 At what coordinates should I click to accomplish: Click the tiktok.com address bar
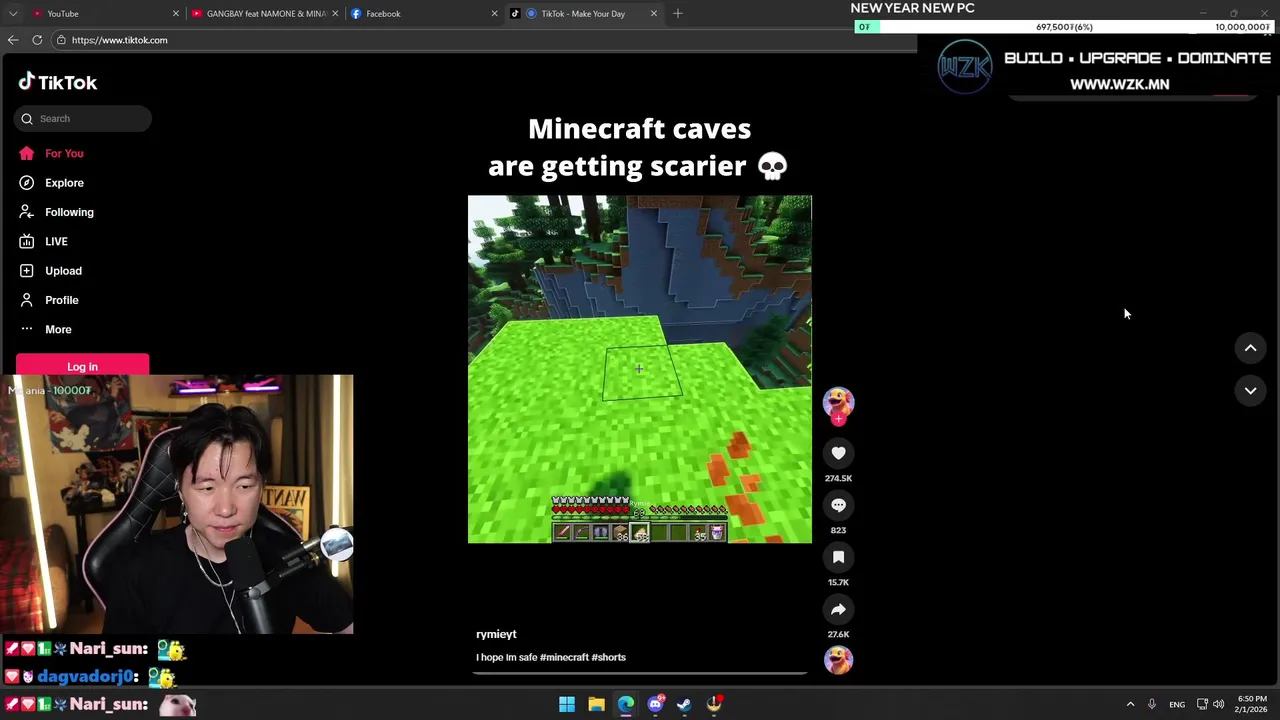pos(480,40)
